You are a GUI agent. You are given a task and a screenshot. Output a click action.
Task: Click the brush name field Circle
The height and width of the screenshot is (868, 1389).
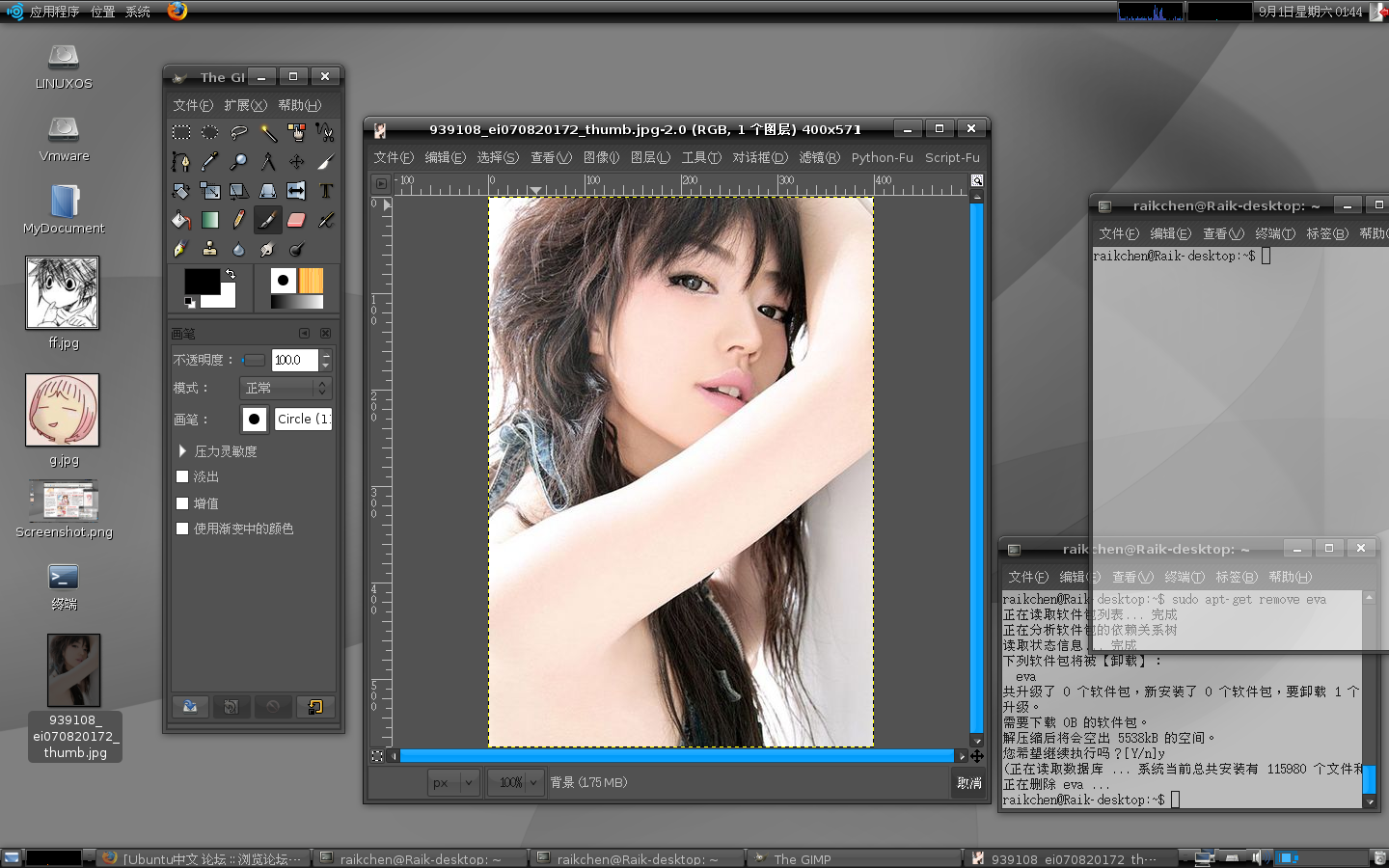pyautogui.click(x=304, y=419)
